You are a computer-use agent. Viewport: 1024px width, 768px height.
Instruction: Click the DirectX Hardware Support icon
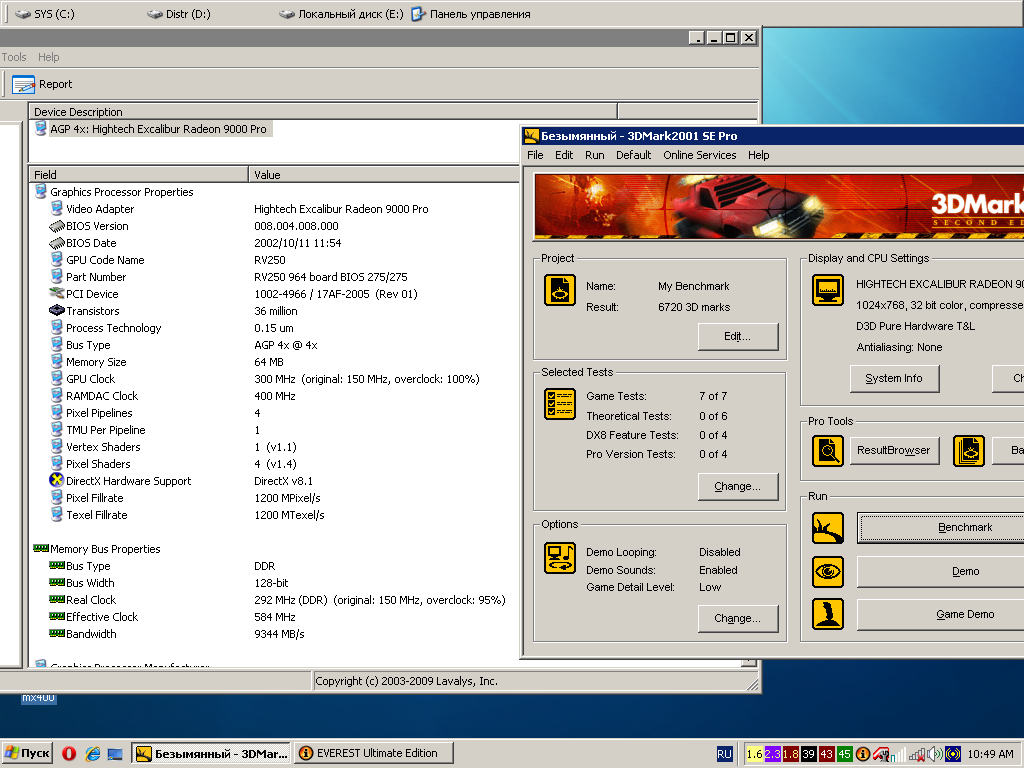(56, 480)
